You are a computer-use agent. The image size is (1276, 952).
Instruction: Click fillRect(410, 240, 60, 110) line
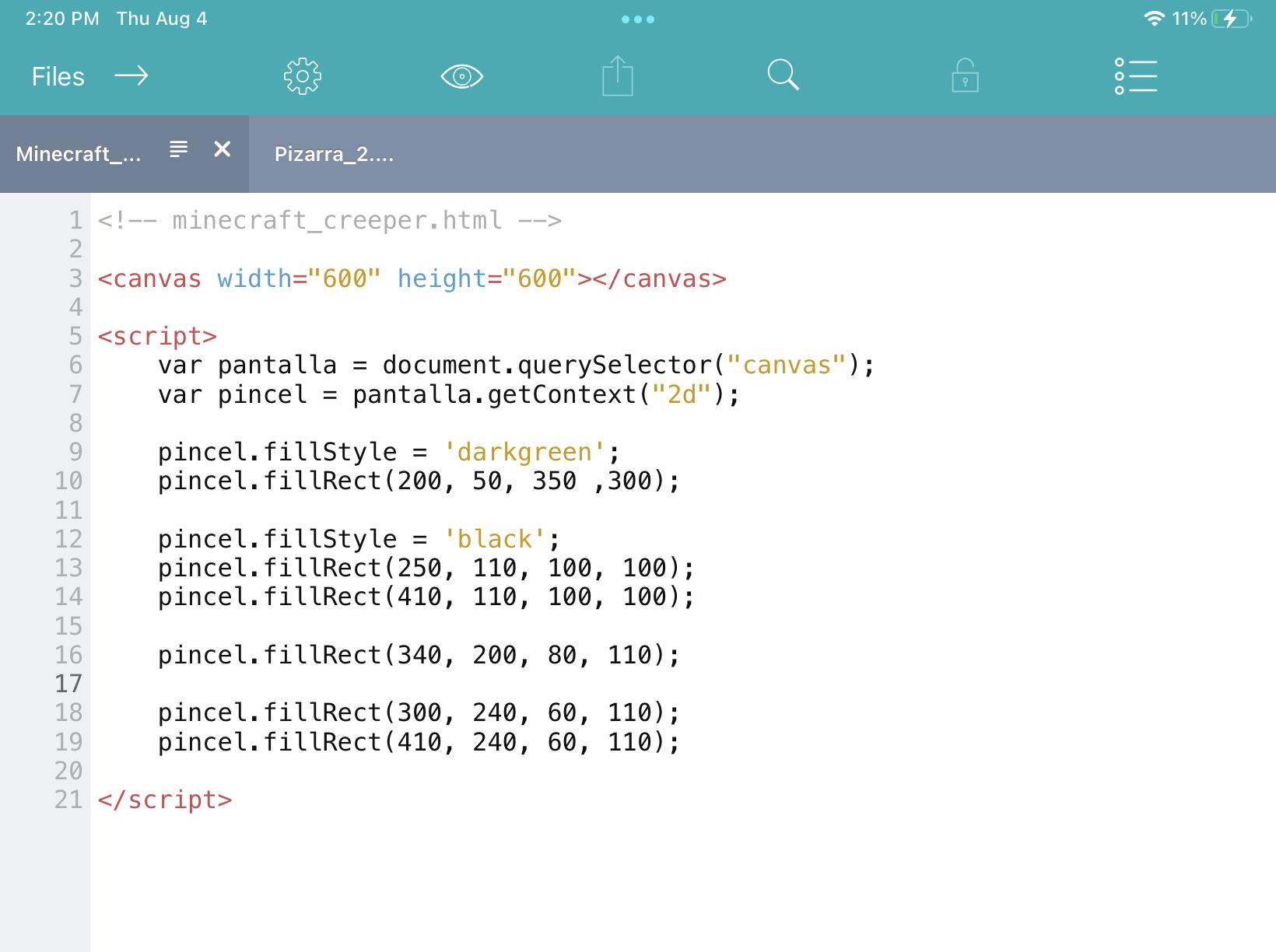[x=419, y=742]
